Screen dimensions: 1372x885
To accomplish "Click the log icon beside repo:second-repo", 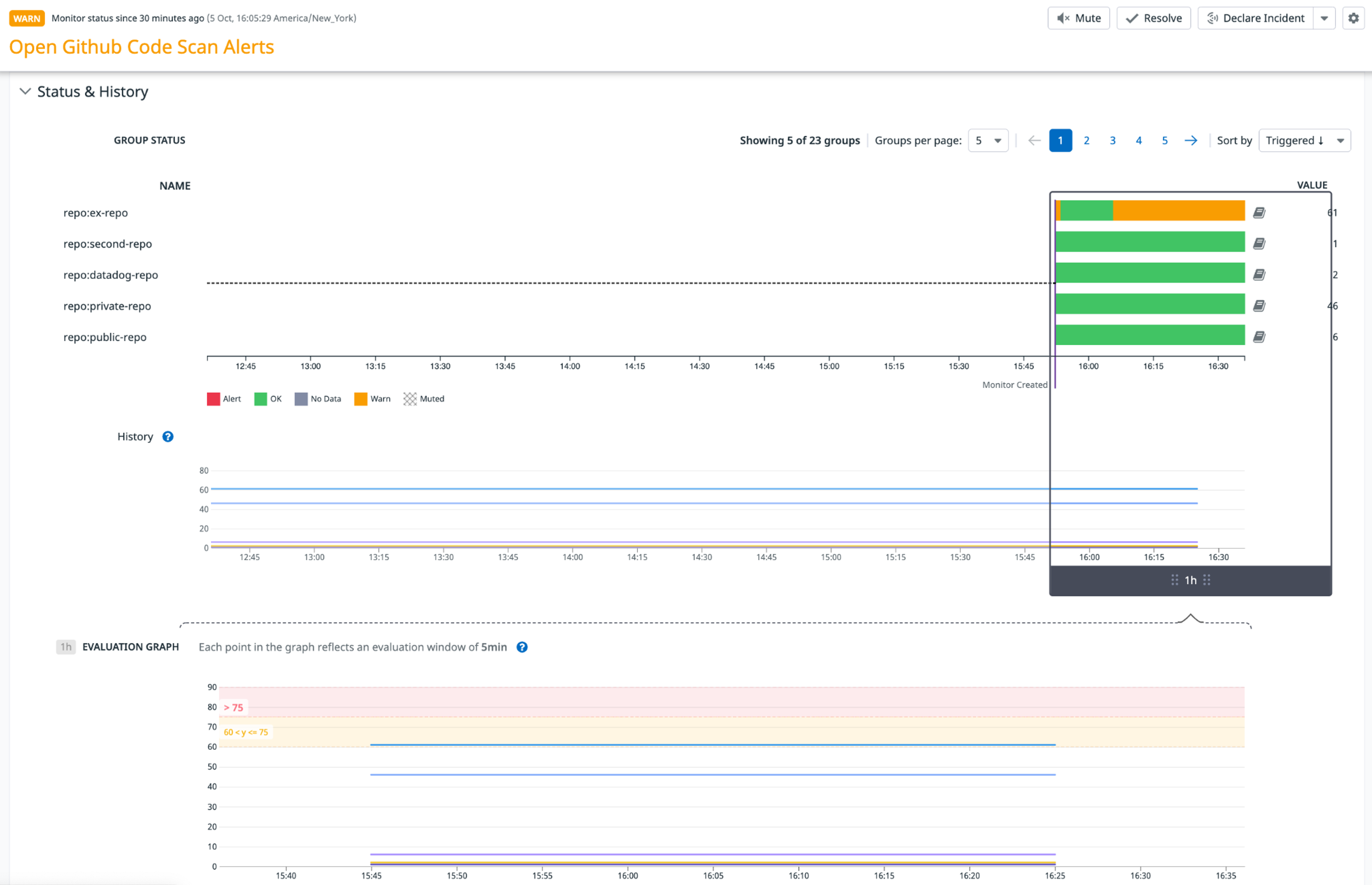I will pyautogui.click(x=1260, y=243).
